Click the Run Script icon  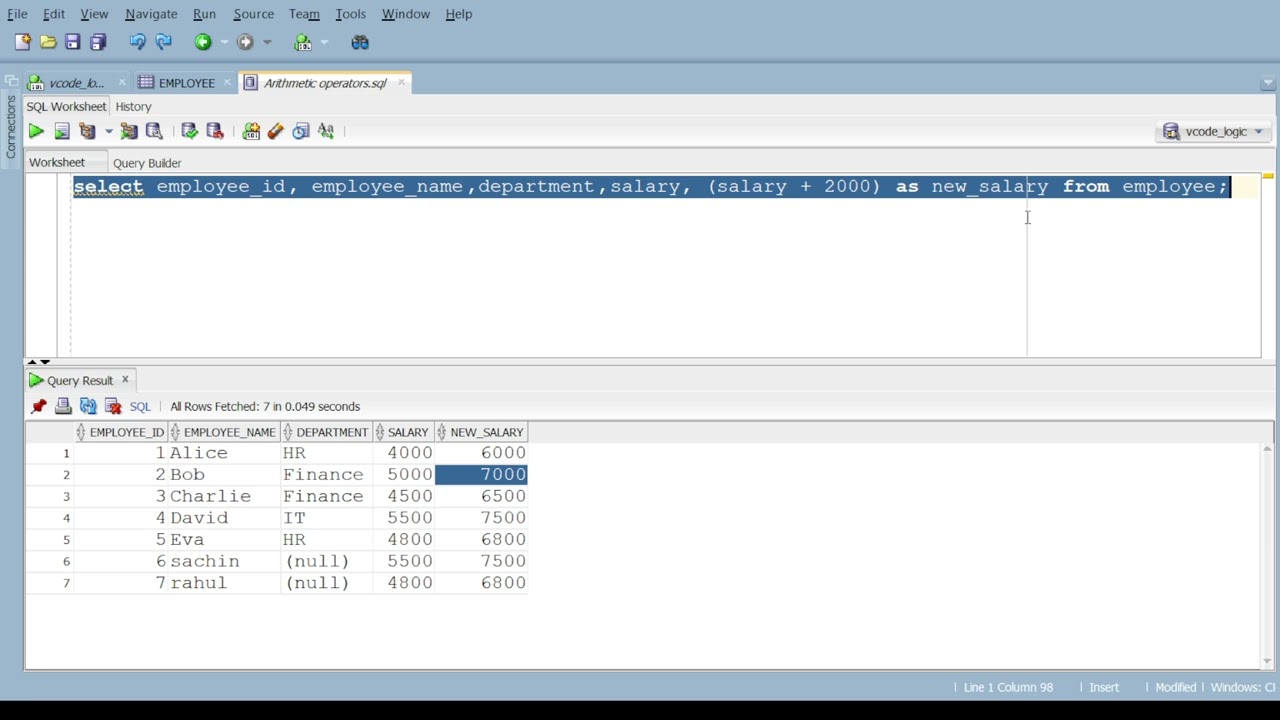62,131
